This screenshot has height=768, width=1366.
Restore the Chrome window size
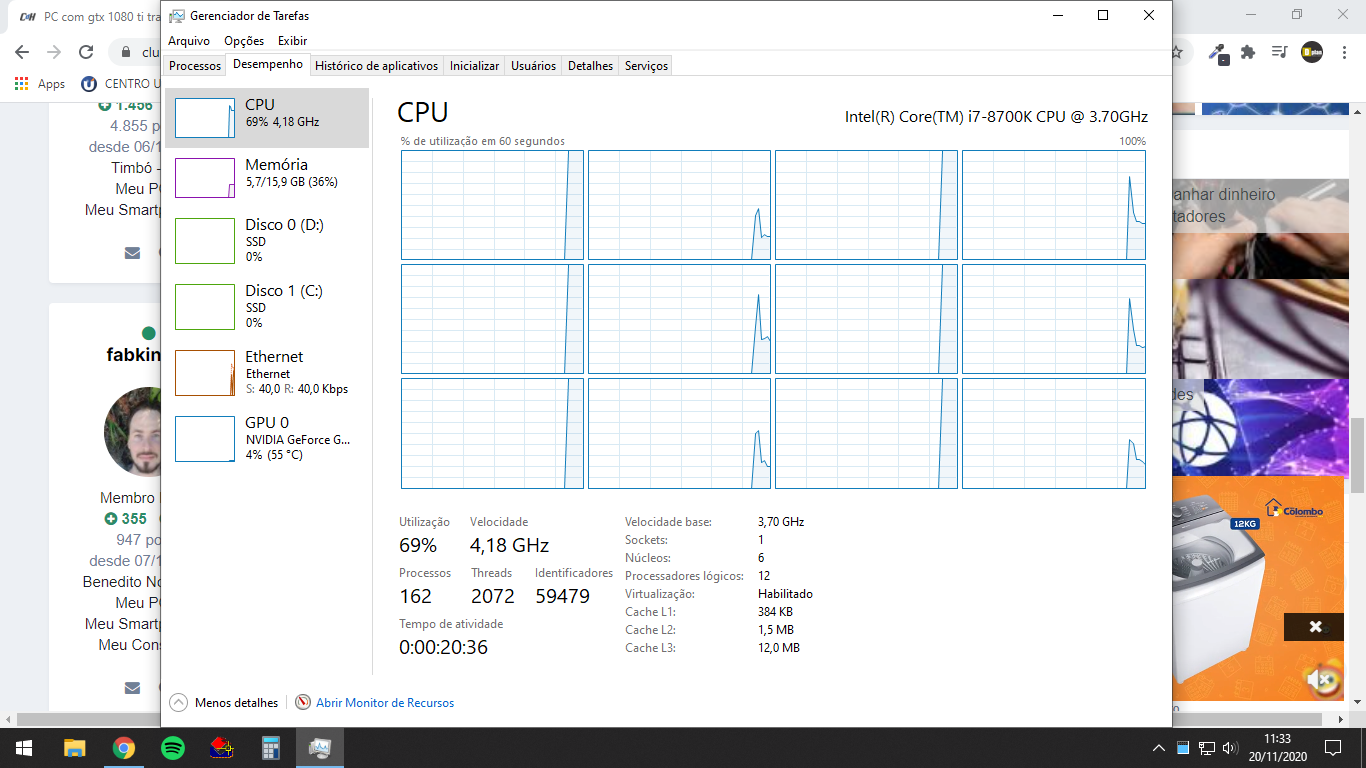[x=1297, y=14]
